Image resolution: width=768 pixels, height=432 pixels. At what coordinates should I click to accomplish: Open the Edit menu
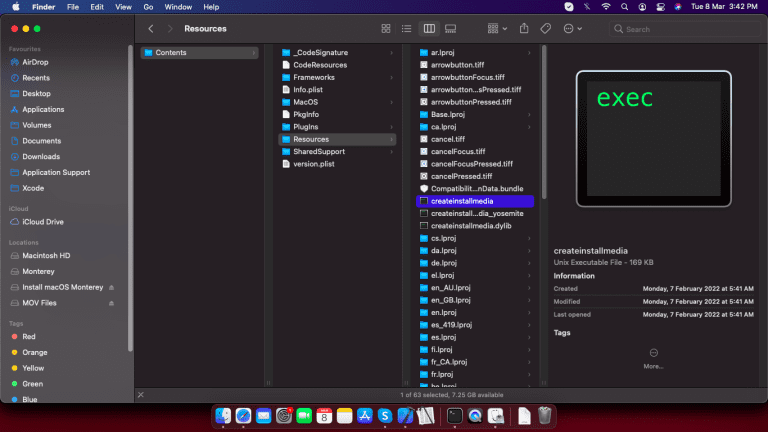(97, 7)
